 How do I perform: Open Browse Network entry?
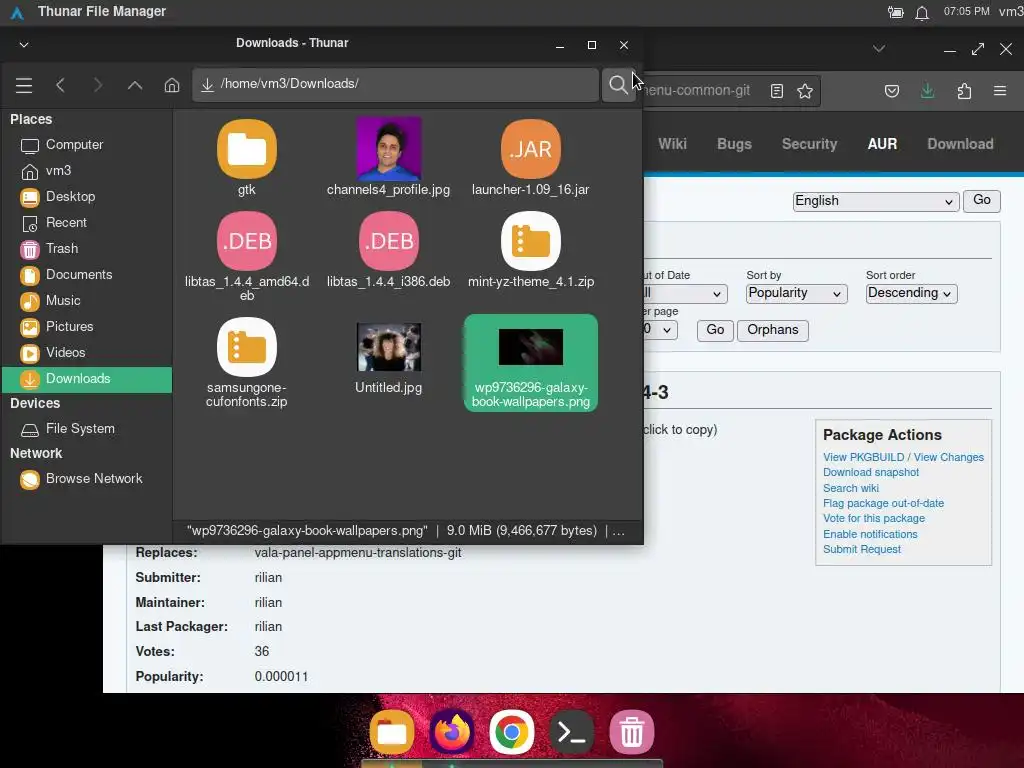pos(87,479)
